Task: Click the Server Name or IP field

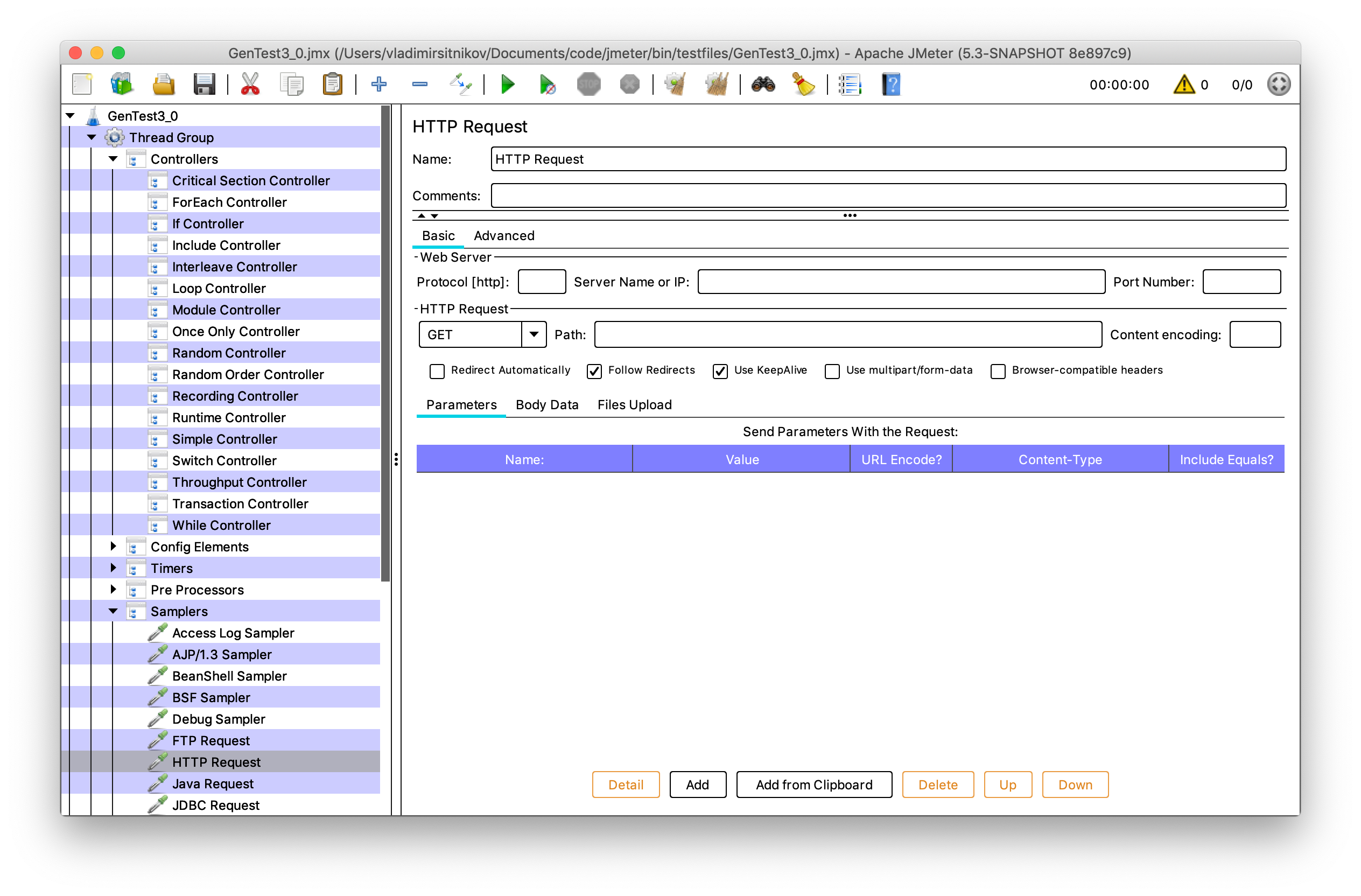Action: [x=901, y=282]
